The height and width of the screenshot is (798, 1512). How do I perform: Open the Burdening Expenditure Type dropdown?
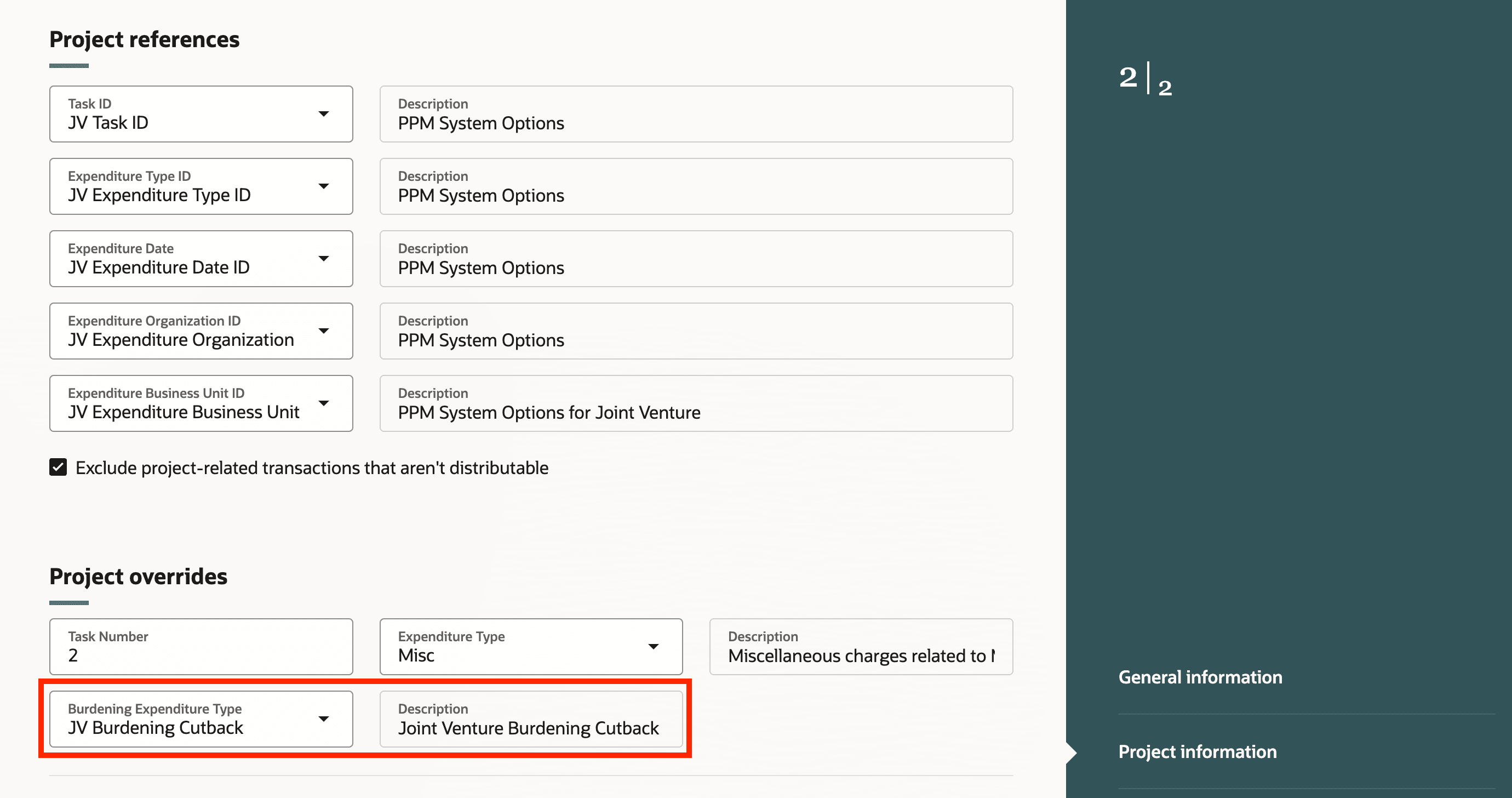click(324, 719)
